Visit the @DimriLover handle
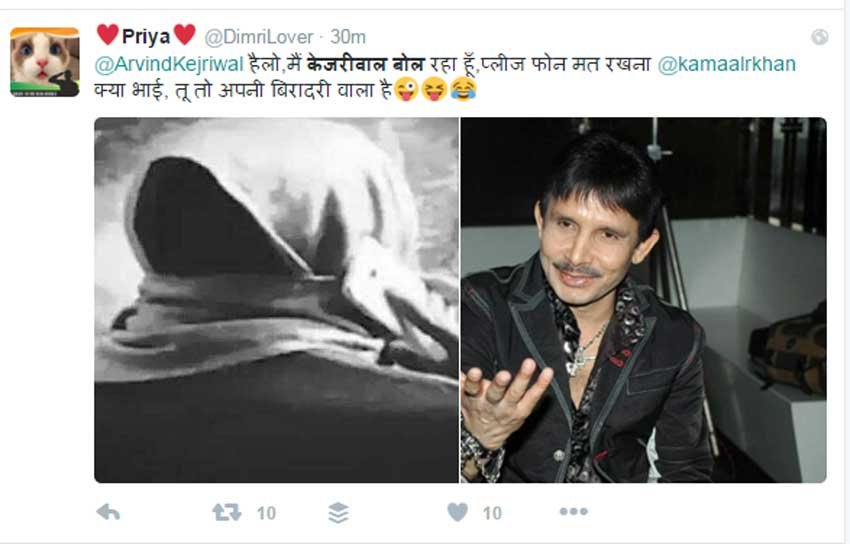 coord(259,37)
